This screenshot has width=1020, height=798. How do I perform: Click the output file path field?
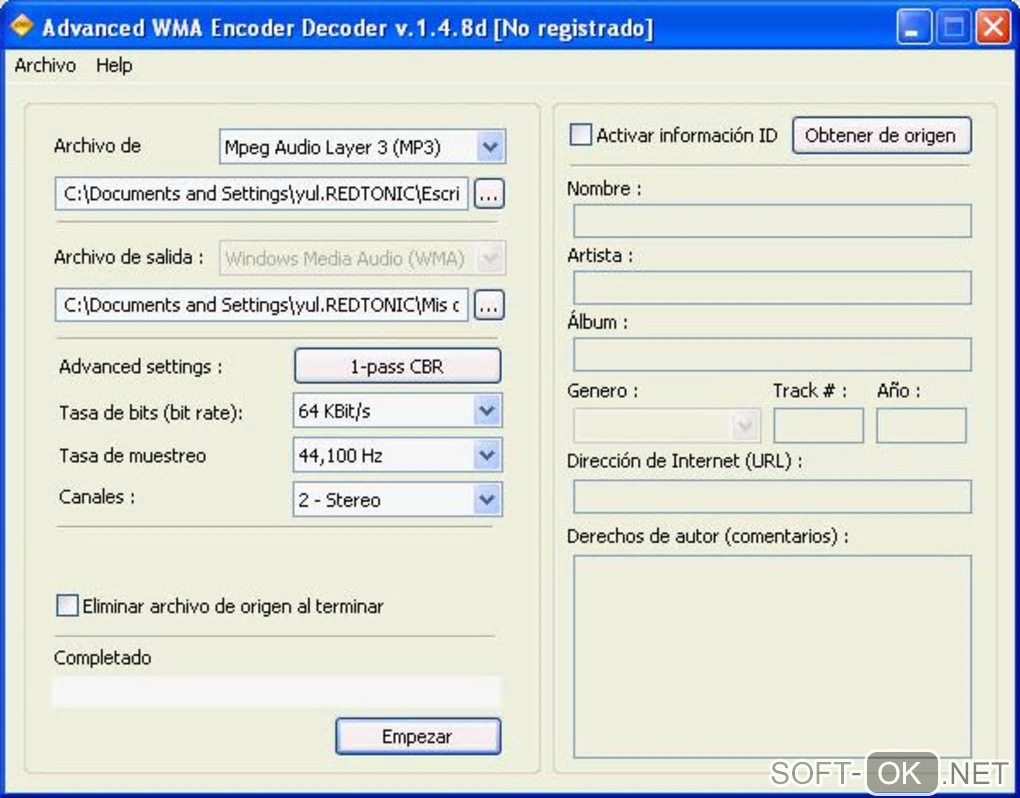tap(262, 304)
